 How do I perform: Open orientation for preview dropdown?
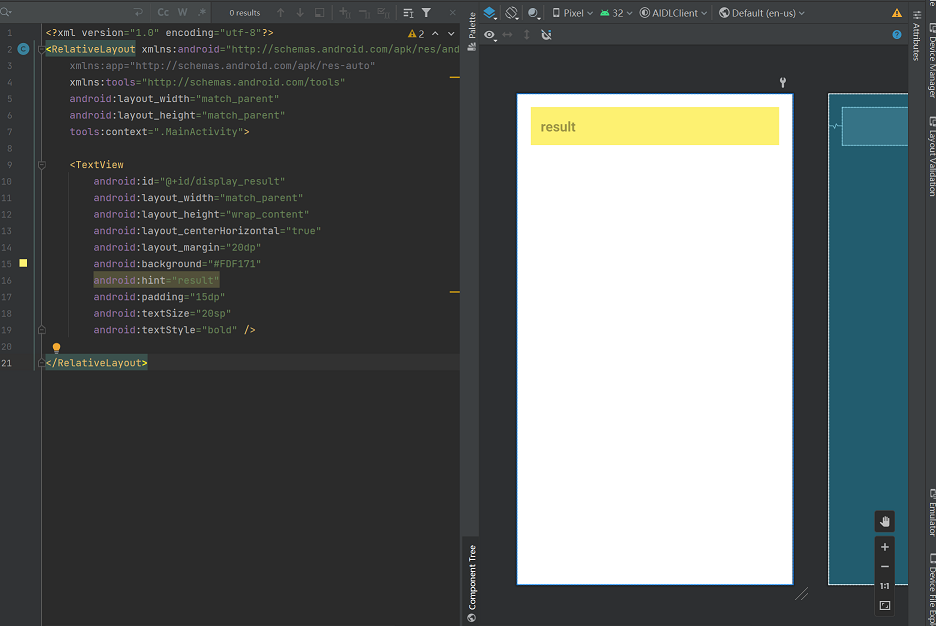(x=512, y=13)
